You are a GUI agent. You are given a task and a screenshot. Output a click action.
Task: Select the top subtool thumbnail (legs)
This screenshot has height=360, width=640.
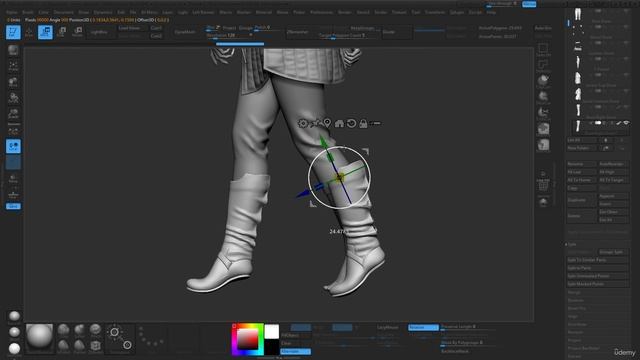click(x=578, y=15)
